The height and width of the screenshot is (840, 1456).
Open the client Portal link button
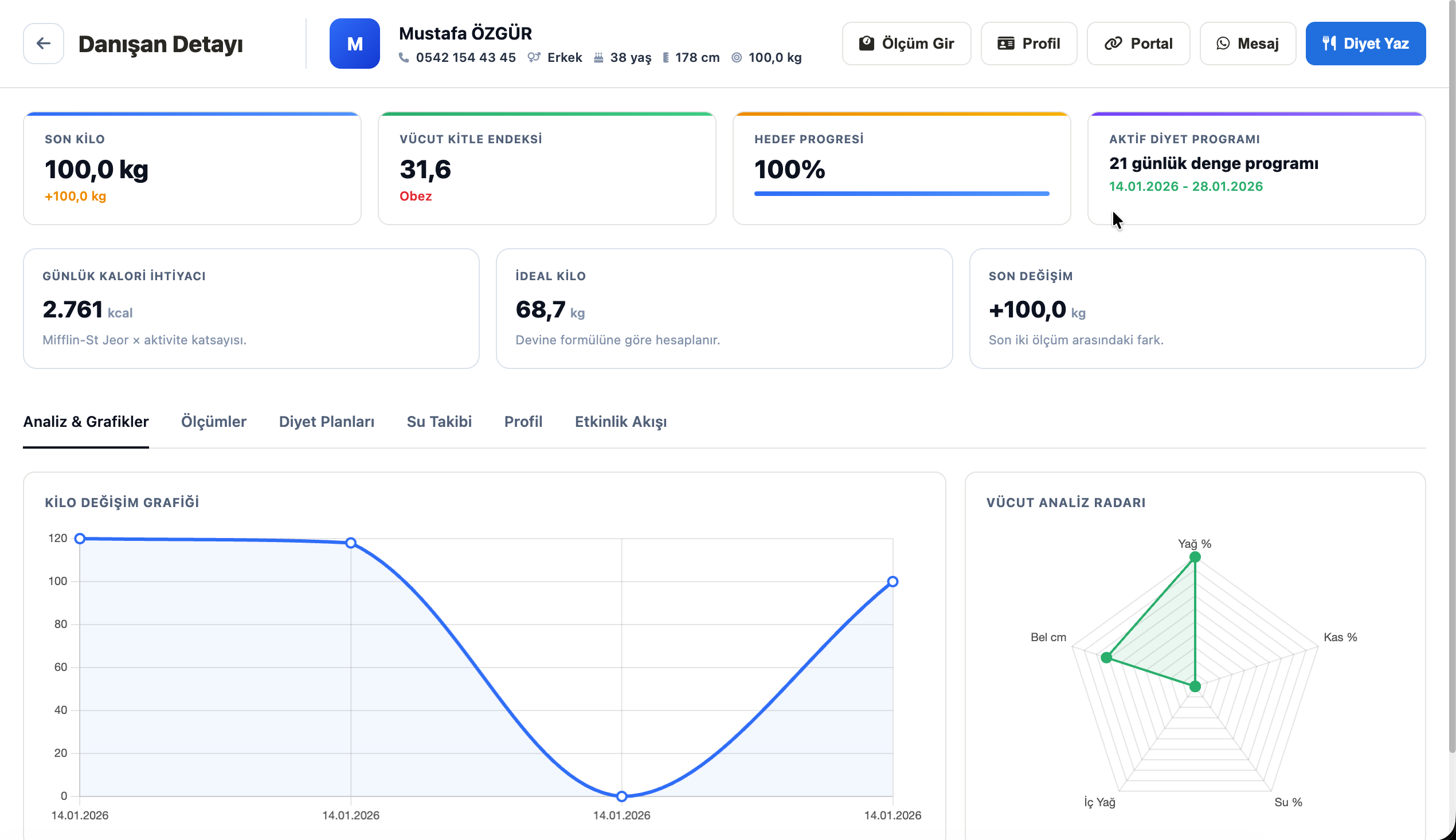(1138, 44)
